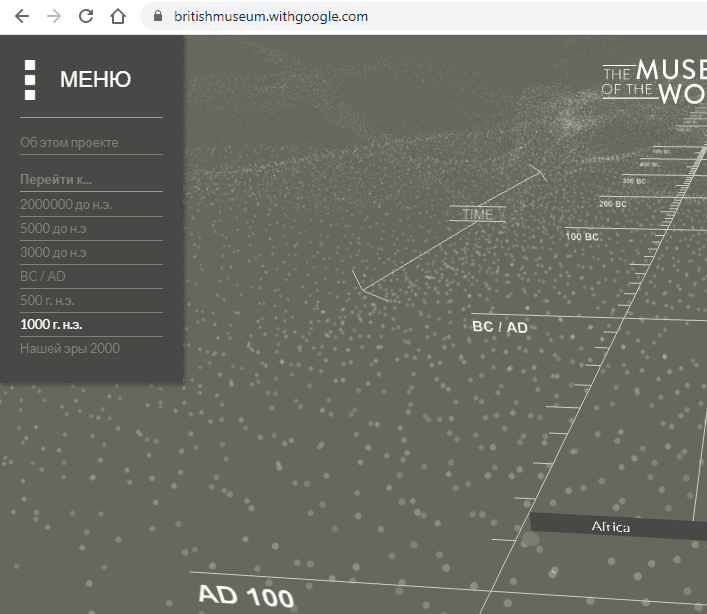Go back using the browser back arrow
Screen dimensions: 707x614
(22, 17)
